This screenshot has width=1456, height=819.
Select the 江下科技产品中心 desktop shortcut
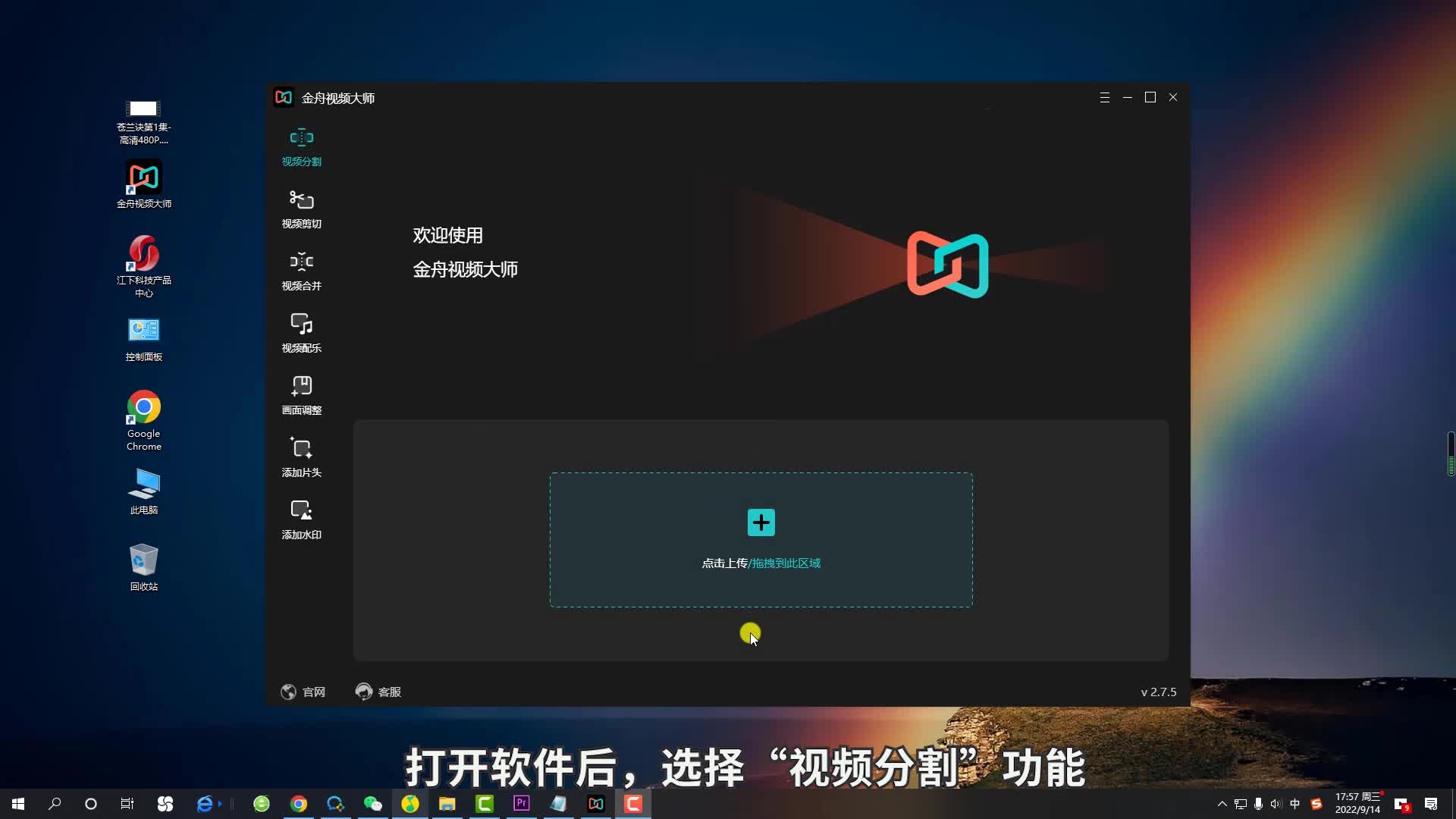[143, 266]
